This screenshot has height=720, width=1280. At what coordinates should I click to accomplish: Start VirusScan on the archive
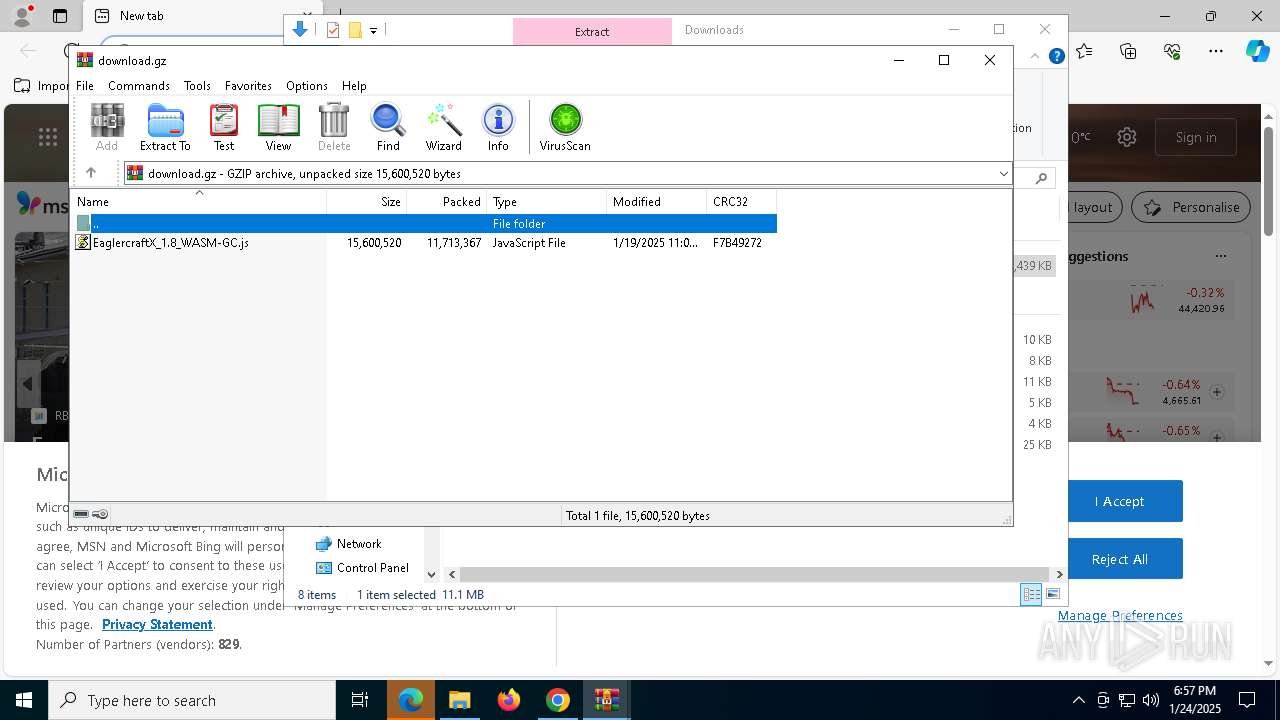[565, 127]
